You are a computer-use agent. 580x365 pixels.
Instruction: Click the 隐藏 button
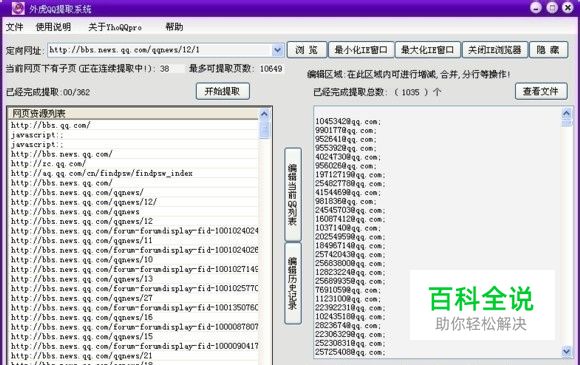549,50
